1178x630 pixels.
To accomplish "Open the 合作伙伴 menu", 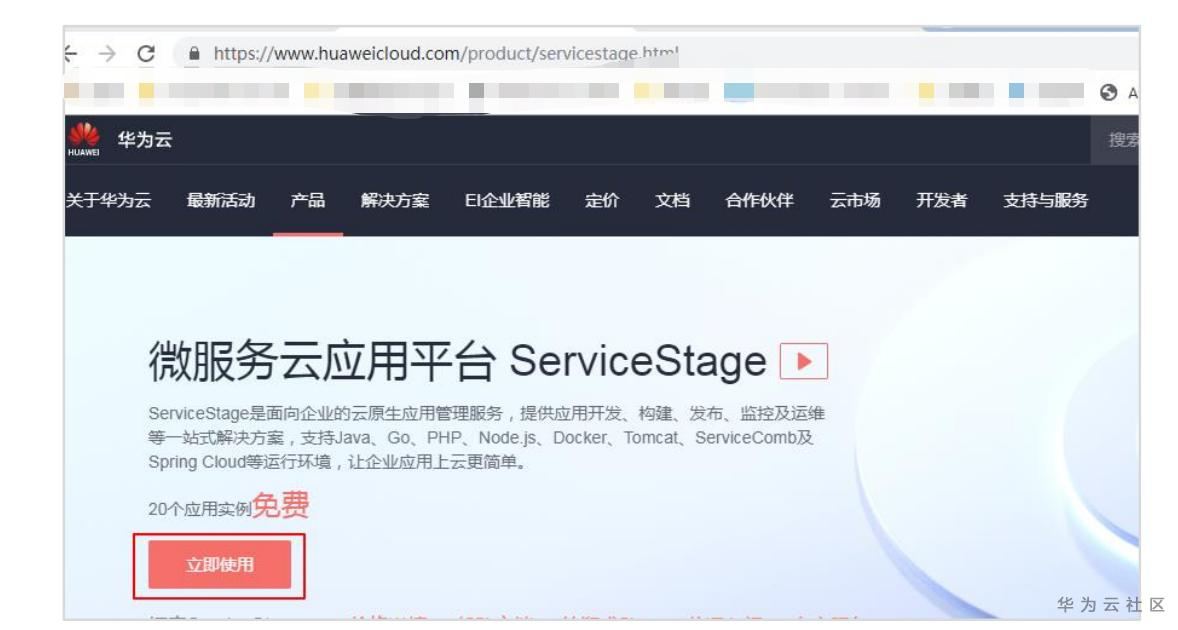I will pyautogui.click(x=760, y=200).
